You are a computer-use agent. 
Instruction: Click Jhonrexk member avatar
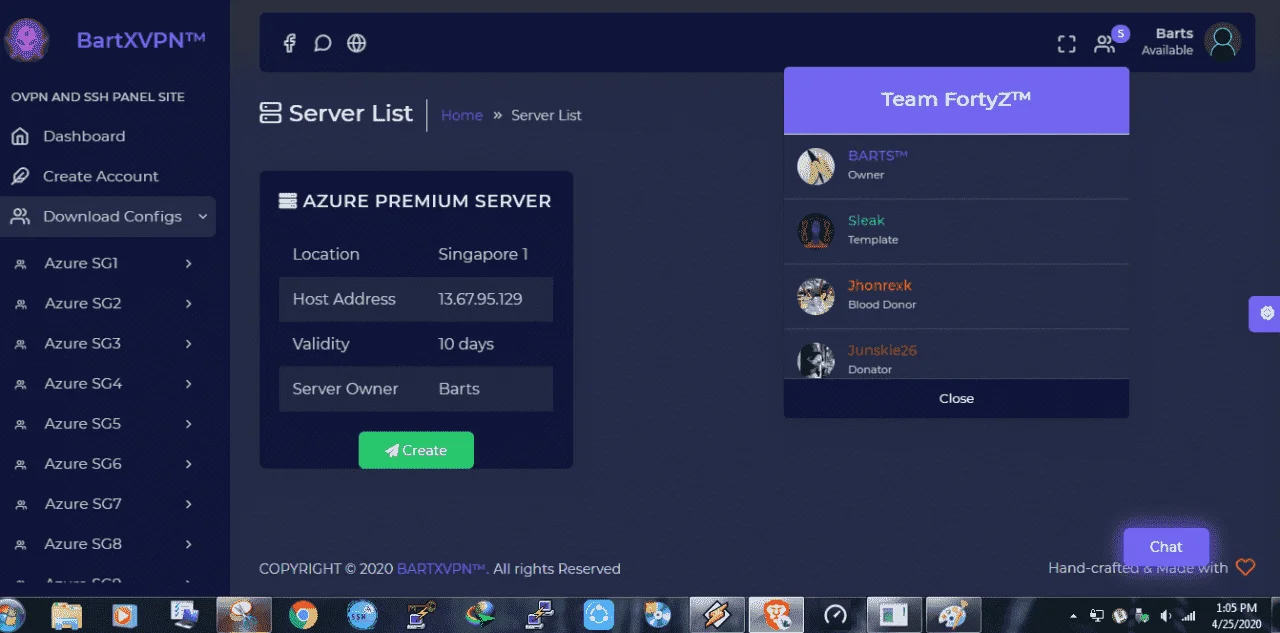click(x=816, y=296)
